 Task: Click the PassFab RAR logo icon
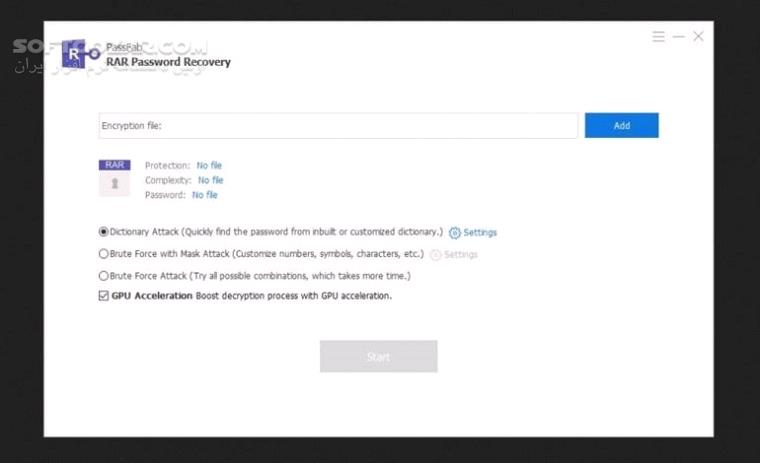[x=81, y=54]
